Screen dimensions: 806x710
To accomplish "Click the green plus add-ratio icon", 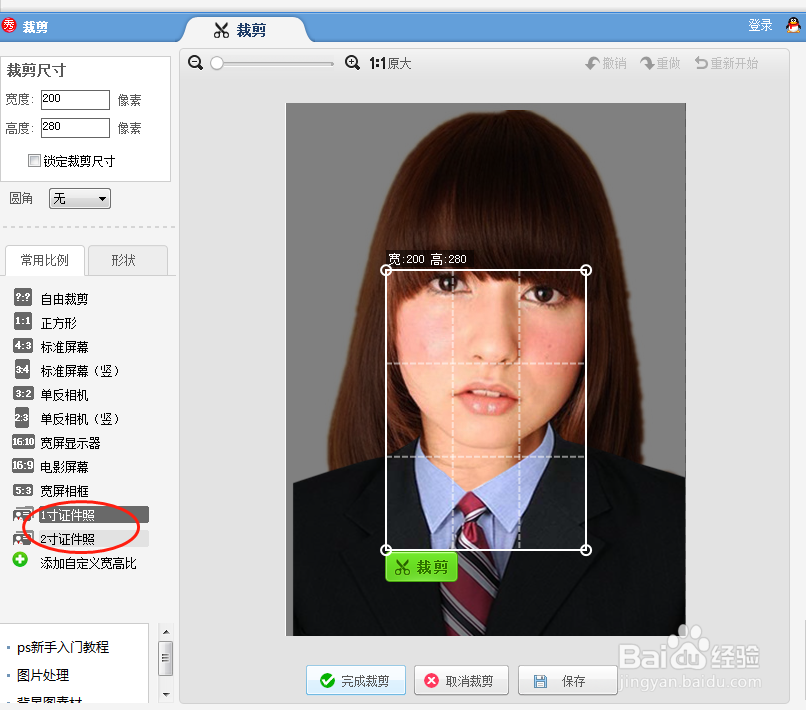I will coord(20,559).
